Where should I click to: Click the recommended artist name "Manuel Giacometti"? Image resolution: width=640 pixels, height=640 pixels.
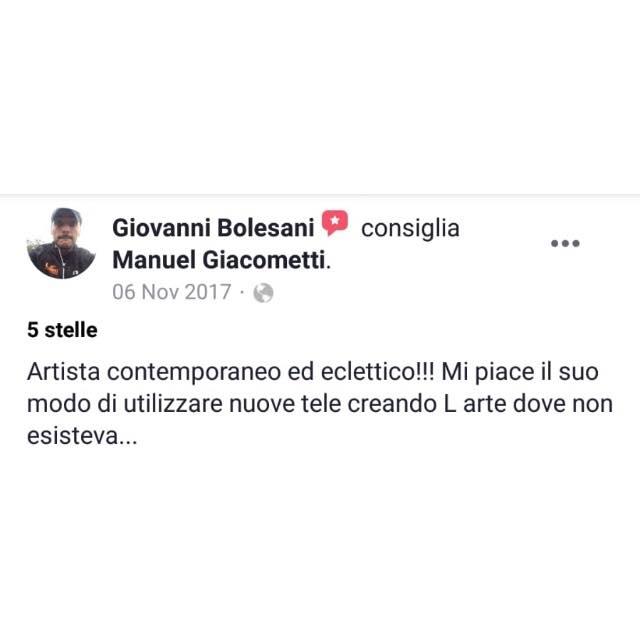click(x=219, y=260)
